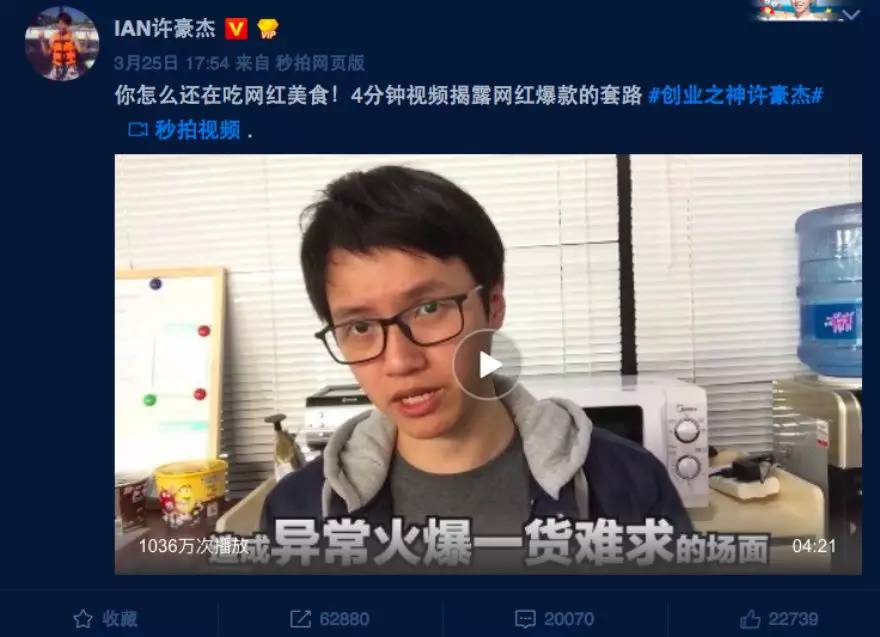880x637 pixels.
Task: Click the orange V verified badge
Action: pyautogui.click(x=236, y=28)
